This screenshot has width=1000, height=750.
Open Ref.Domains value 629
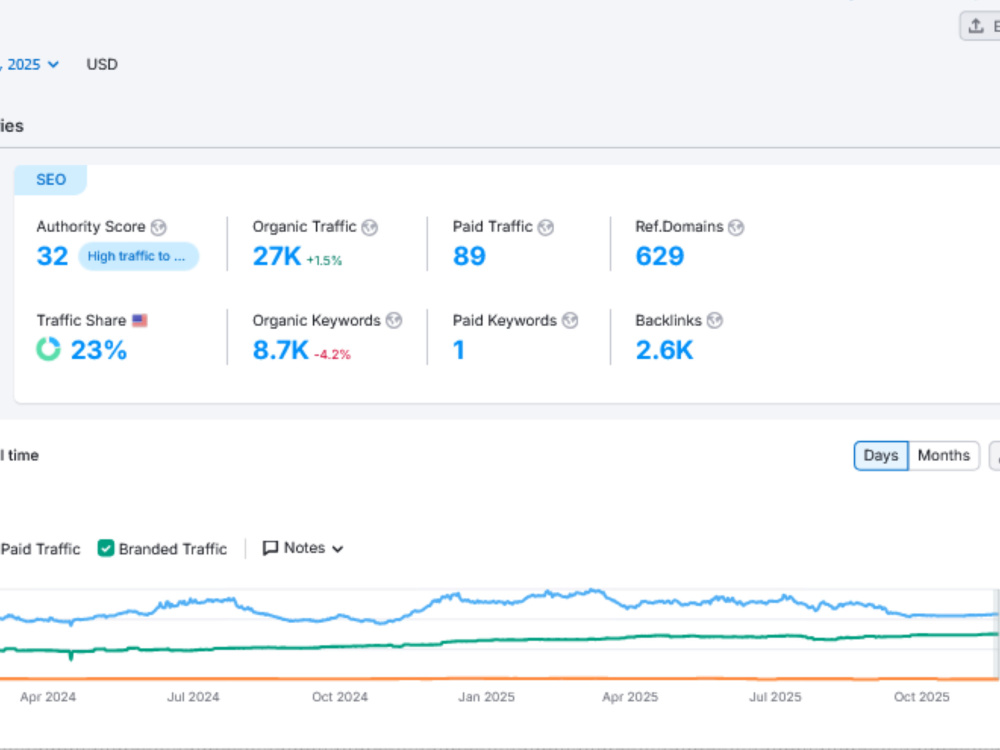click(x=660, y=256)
